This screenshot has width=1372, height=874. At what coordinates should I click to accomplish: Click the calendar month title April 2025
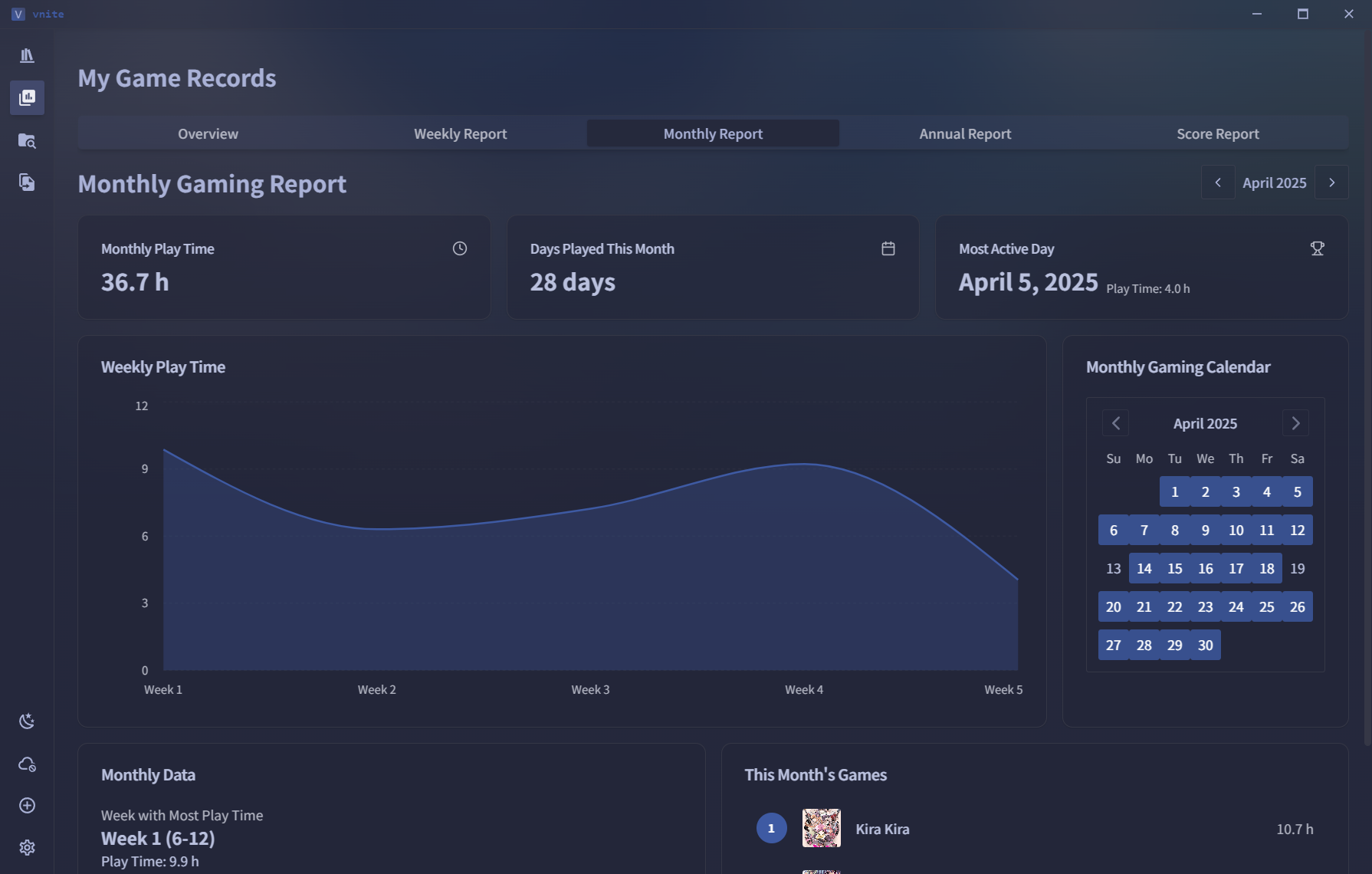coord(1205,423)
